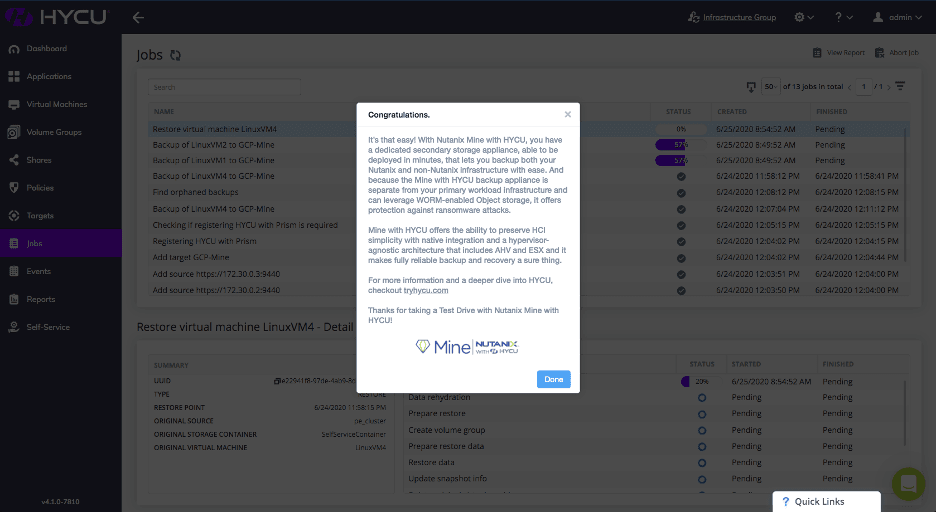936x512 pixels.
Task: Sort jobs by the NAME column header
Action: (164, 112)
